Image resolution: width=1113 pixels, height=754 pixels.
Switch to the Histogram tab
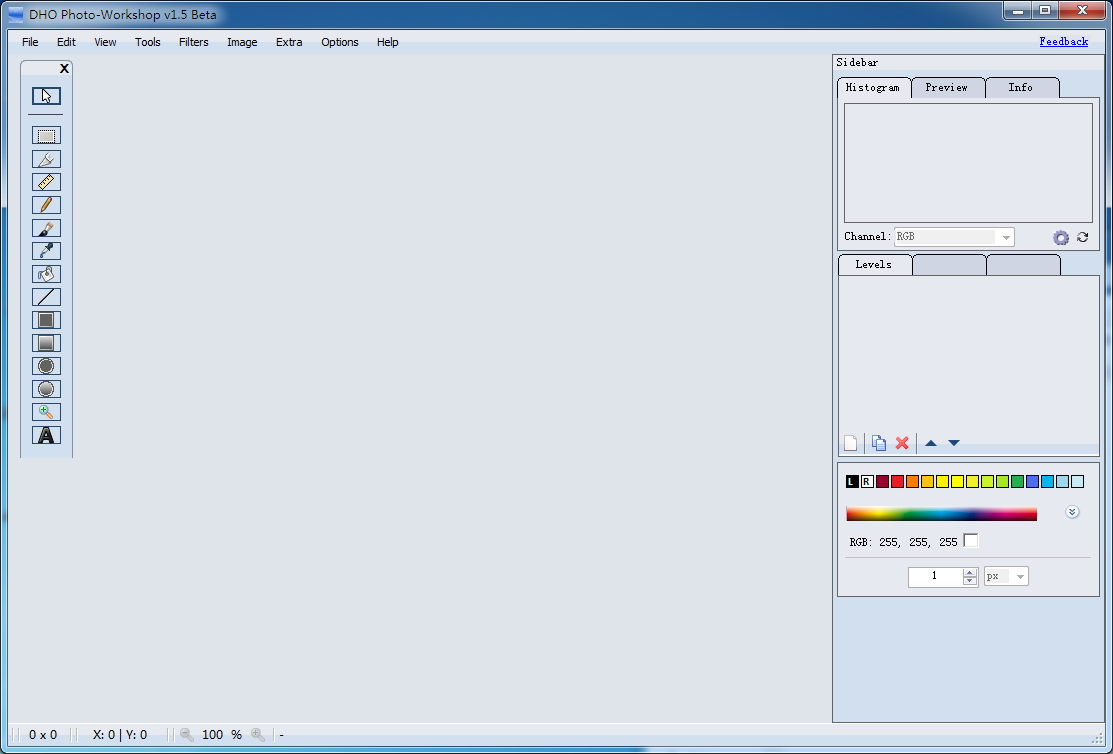pyautogui.click(x=873, y=87)
